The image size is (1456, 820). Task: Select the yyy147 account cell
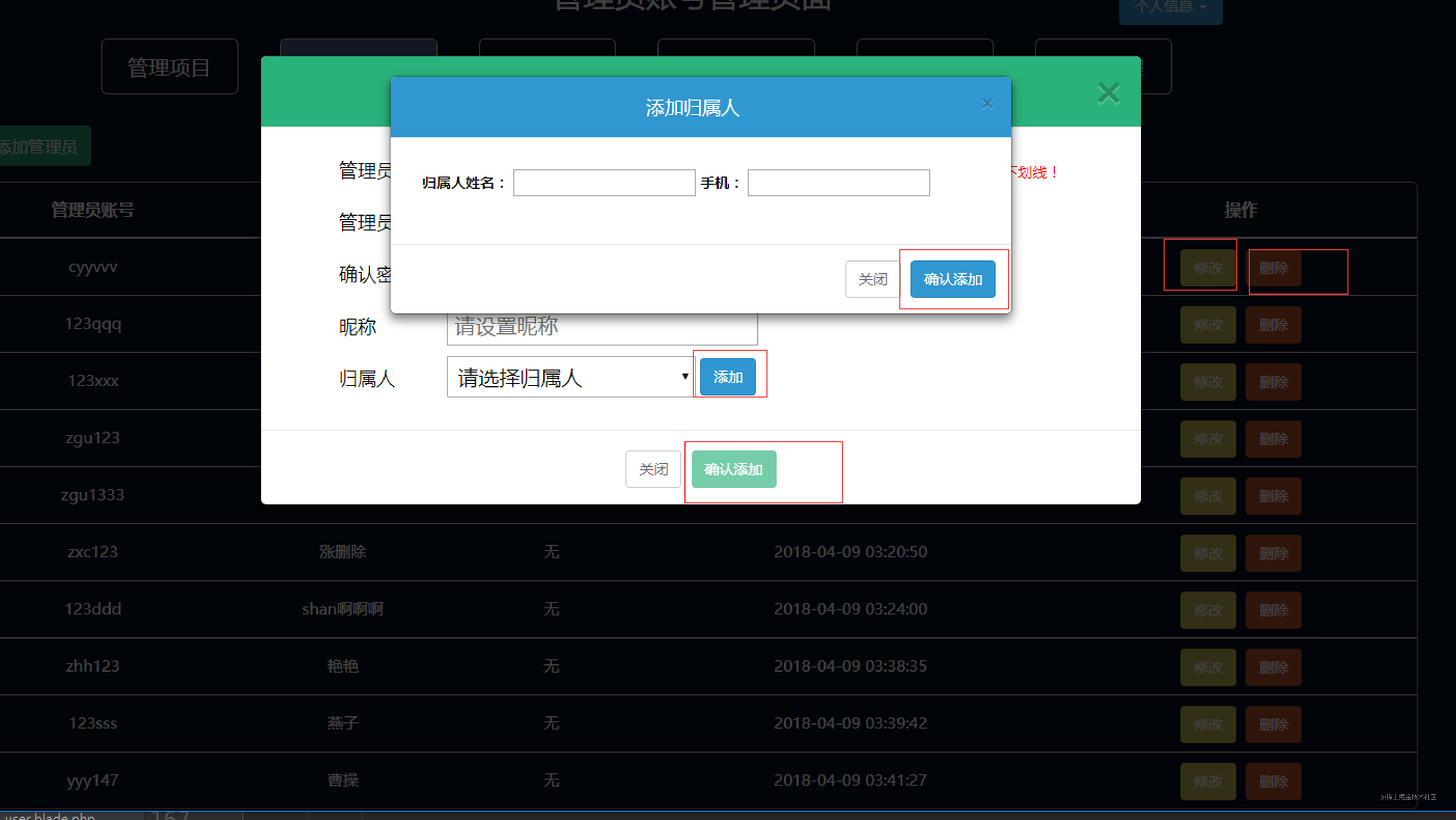pyautogui.click(x=93, y=781)
